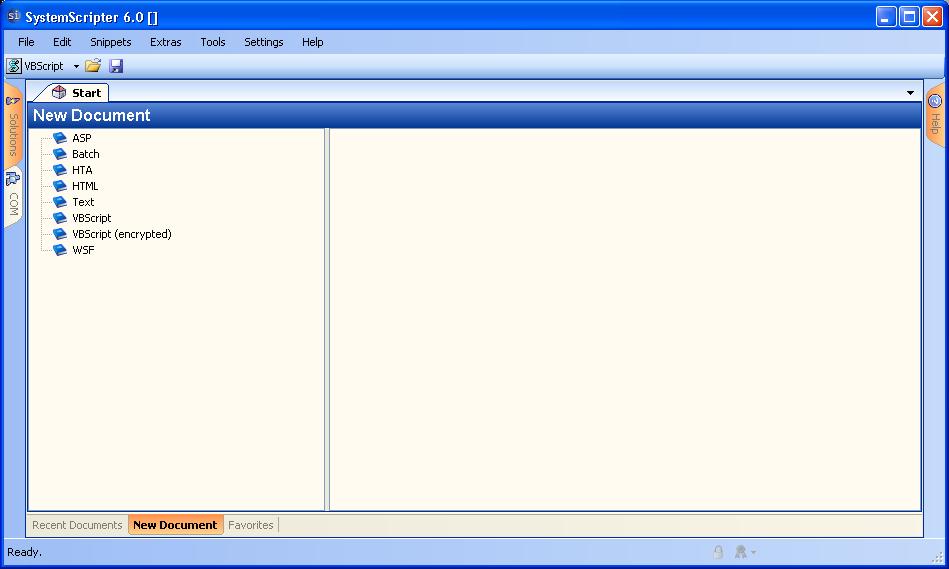
Task: Click the HTML book icon
Action: [x=60, y=186]
